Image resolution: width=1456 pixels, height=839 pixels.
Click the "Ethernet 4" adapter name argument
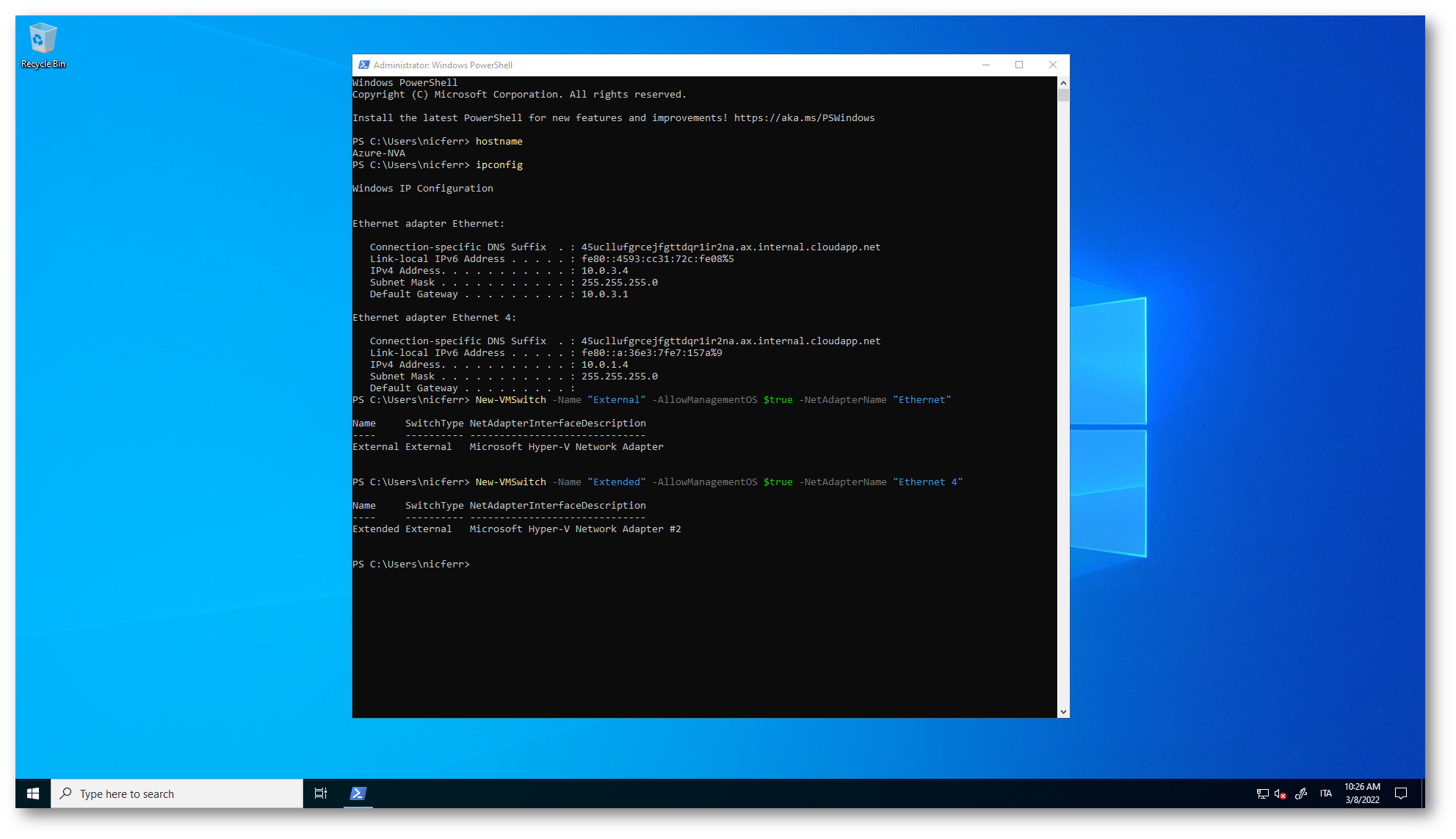point(928,482)
